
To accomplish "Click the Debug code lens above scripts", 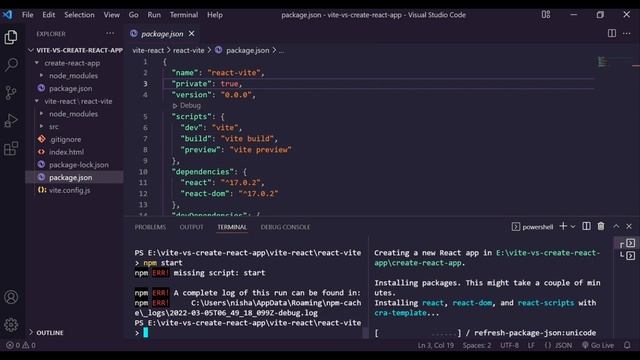I will point(187,106).
